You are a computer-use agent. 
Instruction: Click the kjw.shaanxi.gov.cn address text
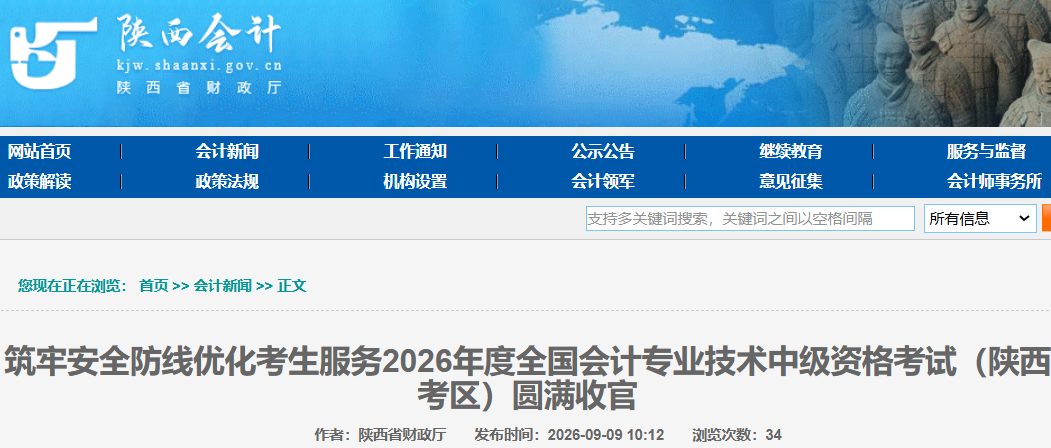pyautogui.click(x=199, y=66)
